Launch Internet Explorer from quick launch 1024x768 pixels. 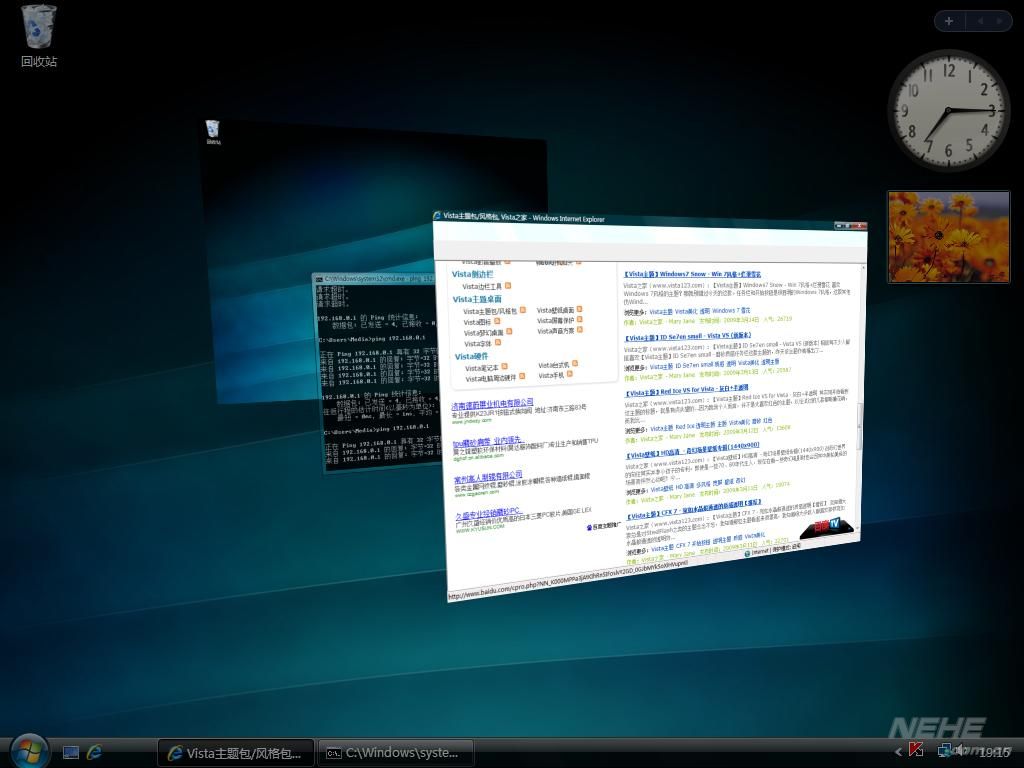(94, 752)
